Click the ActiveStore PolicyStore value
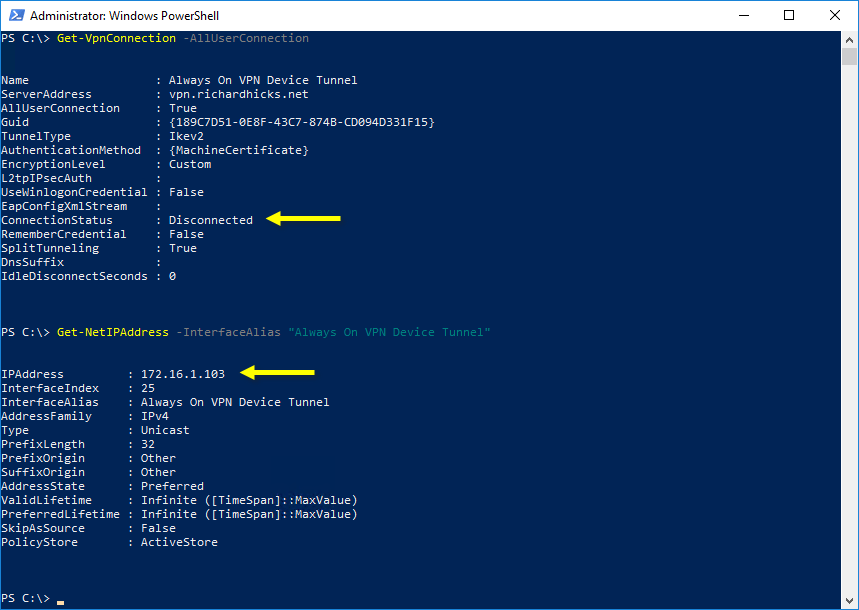The width and height of the screenshot is (859, 610). click(x=179, y=543)
